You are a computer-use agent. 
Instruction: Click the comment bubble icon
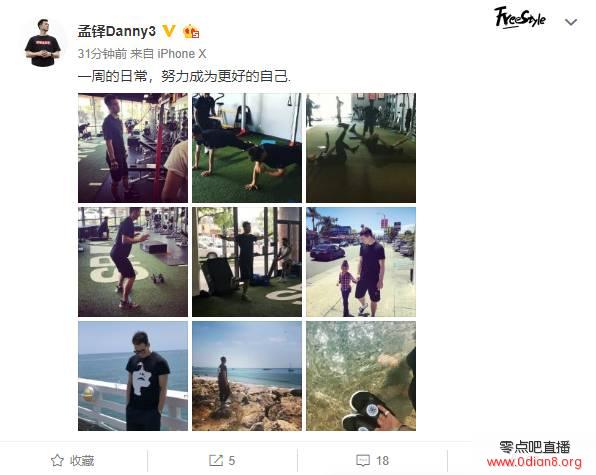tap(363, 461)
